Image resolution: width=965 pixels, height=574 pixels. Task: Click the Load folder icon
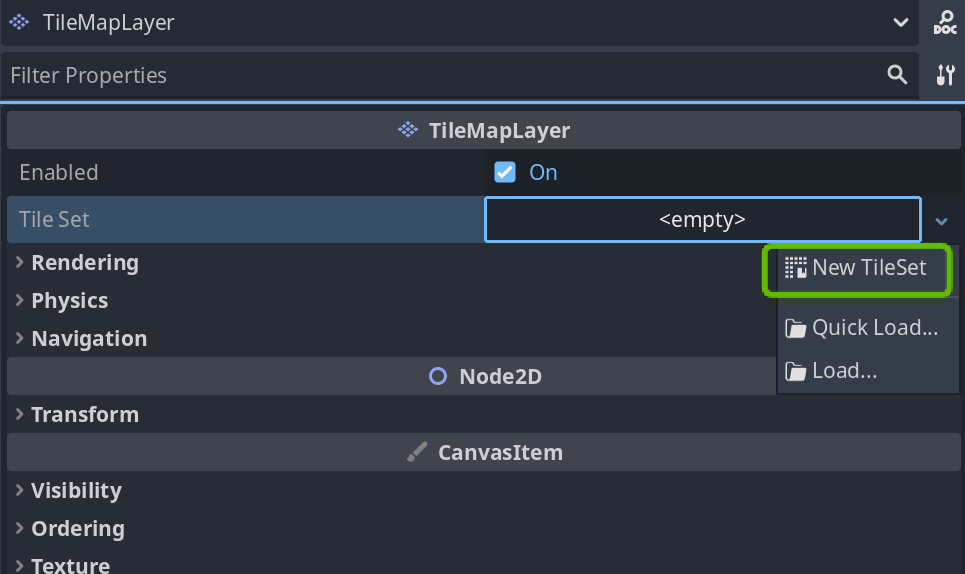796,371
